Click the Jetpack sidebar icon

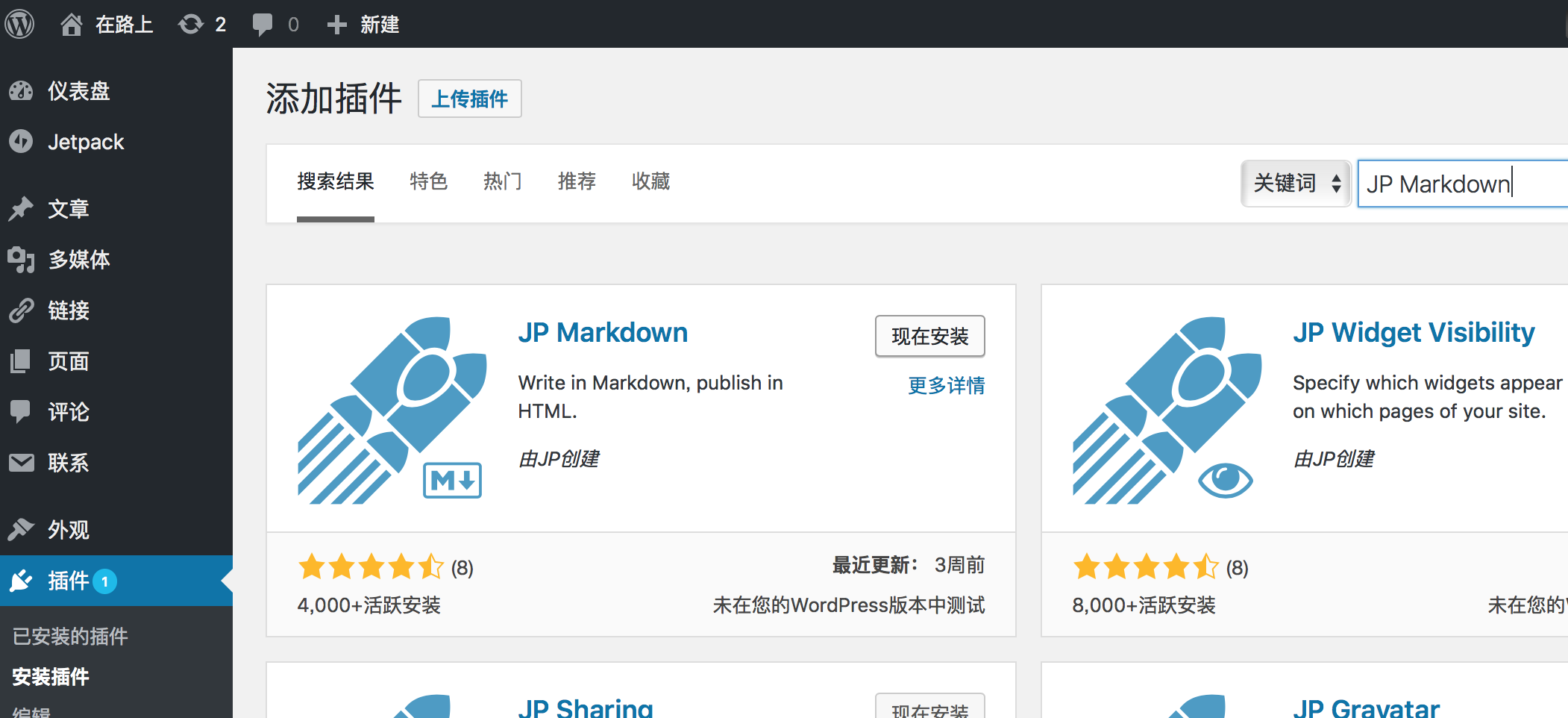(21, 142)
